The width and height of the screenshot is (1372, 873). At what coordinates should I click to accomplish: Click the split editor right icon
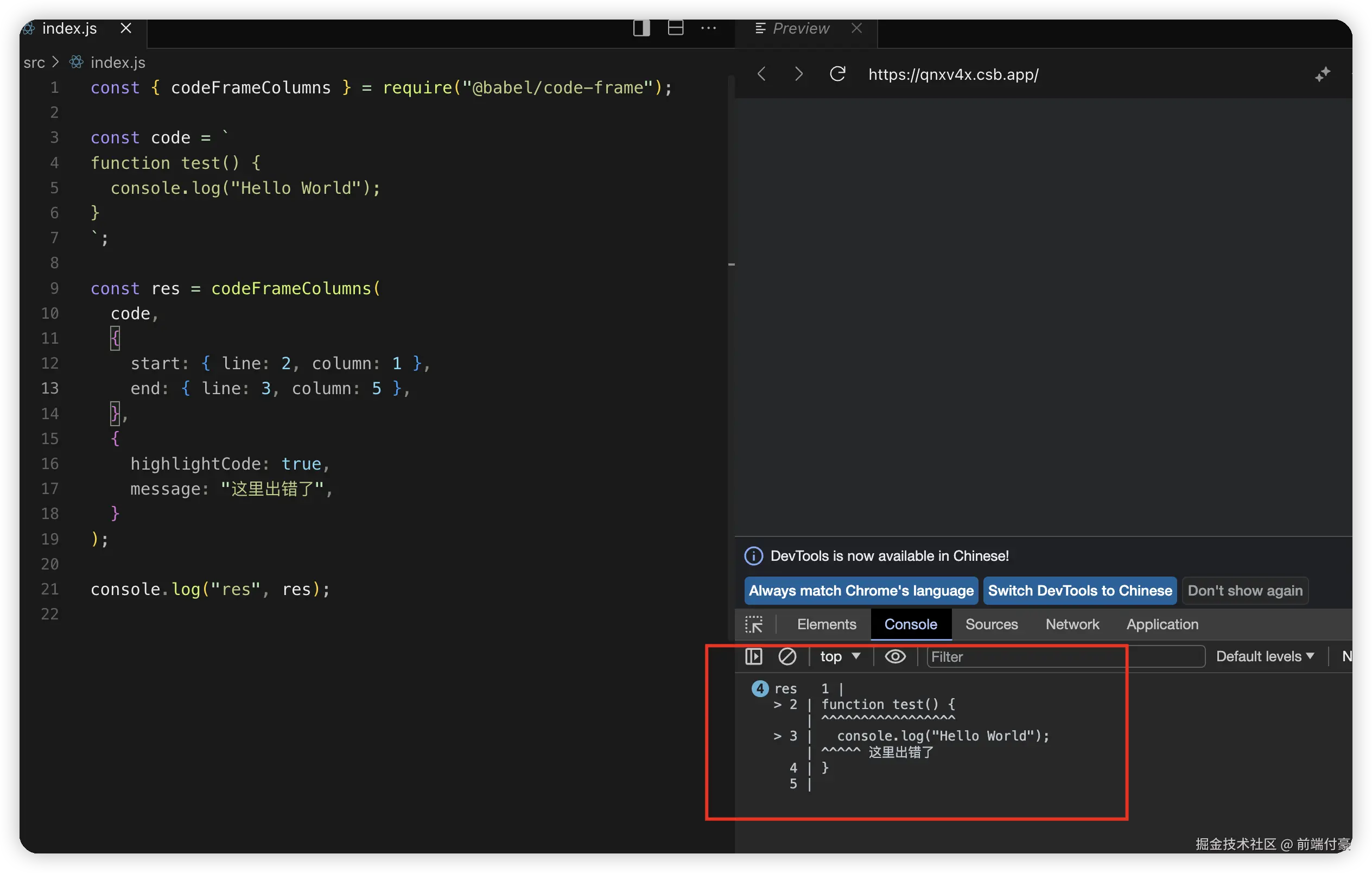(641, 28)
